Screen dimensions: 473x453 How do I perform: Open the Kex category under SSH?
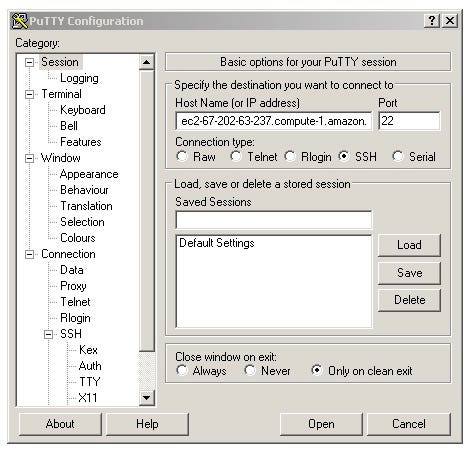88,350
